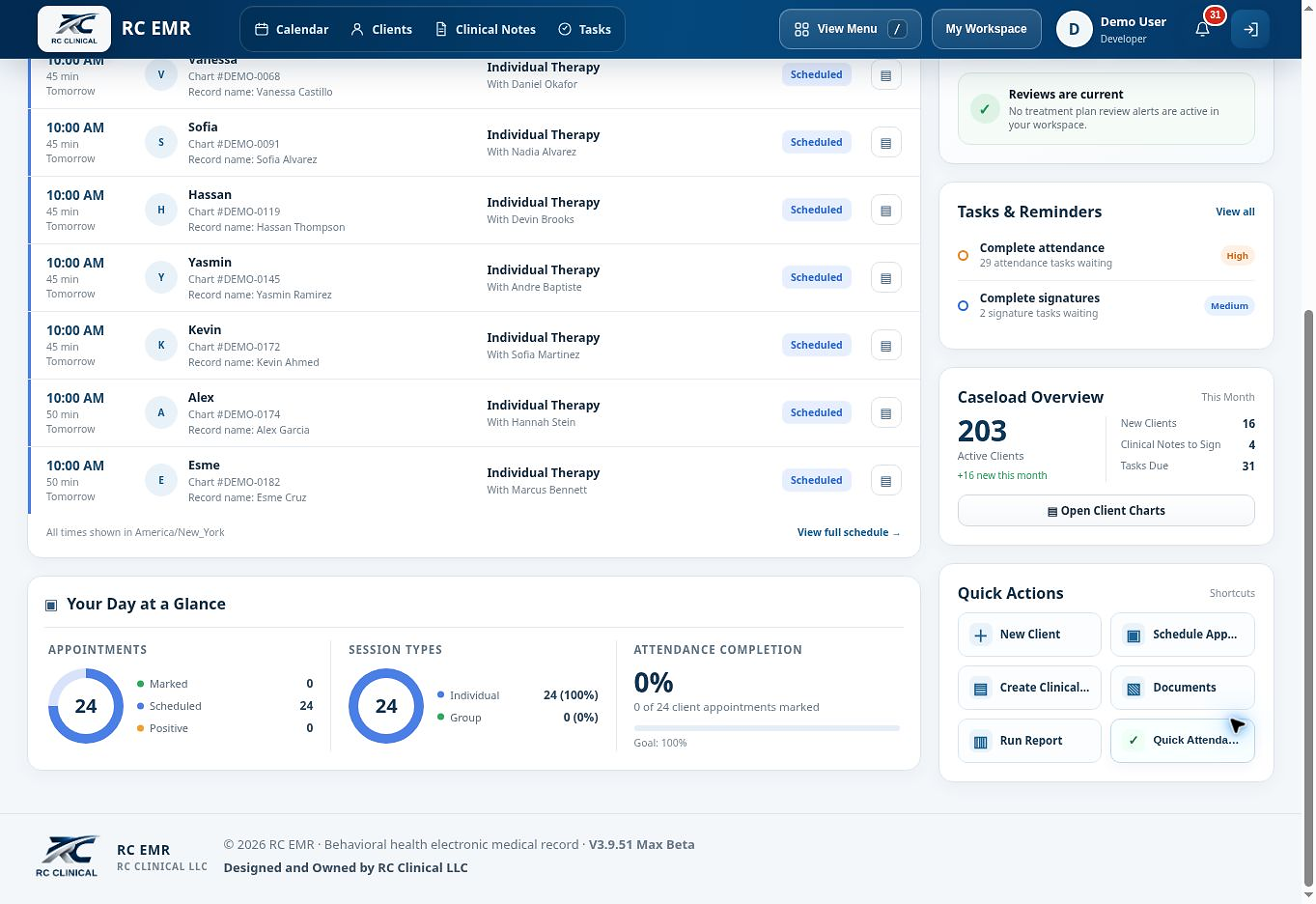Open chart icon for Yasmin's appointment
Viewport: 1316px width, 904px height.
tap(885, 278)
